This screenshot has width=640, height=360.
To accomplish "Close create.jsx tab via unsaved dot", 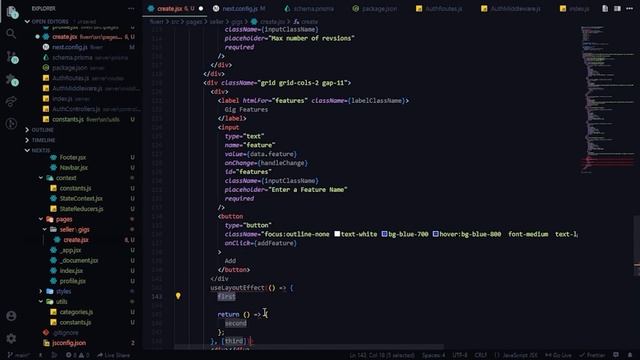I will pyautogui.click(x=201, y=9).
